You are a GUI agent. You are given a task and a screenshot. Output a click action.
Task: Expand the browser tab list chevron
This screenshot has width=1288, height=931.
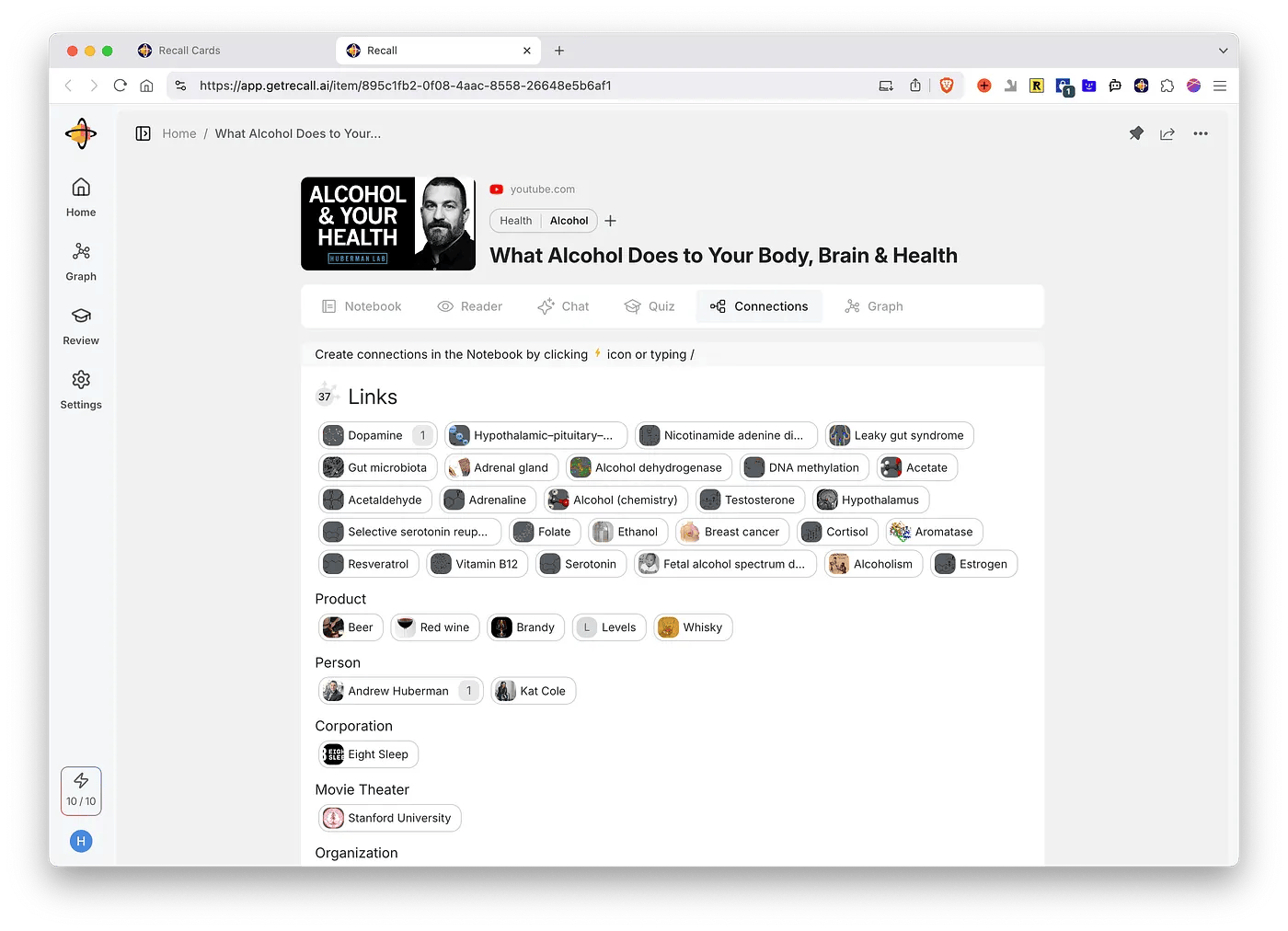click(x=1223, y=51)
